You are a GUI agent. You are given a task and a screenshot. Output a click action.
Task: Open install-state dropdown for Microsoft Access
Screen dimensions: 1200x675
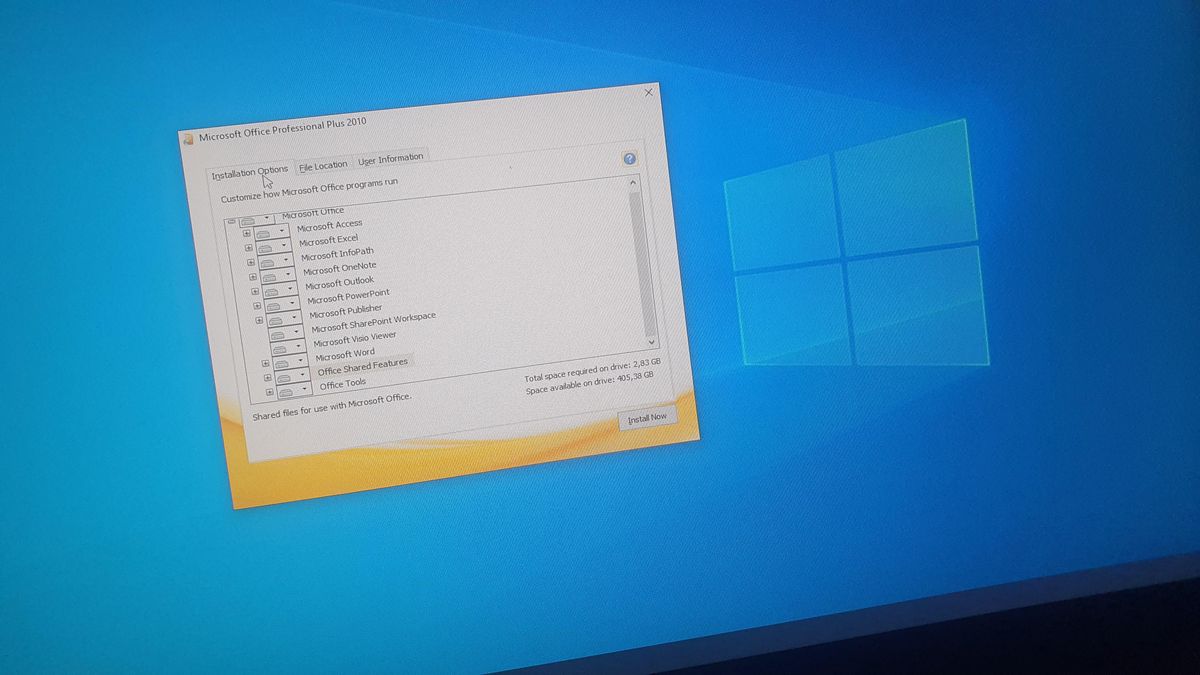coord(272,233)
